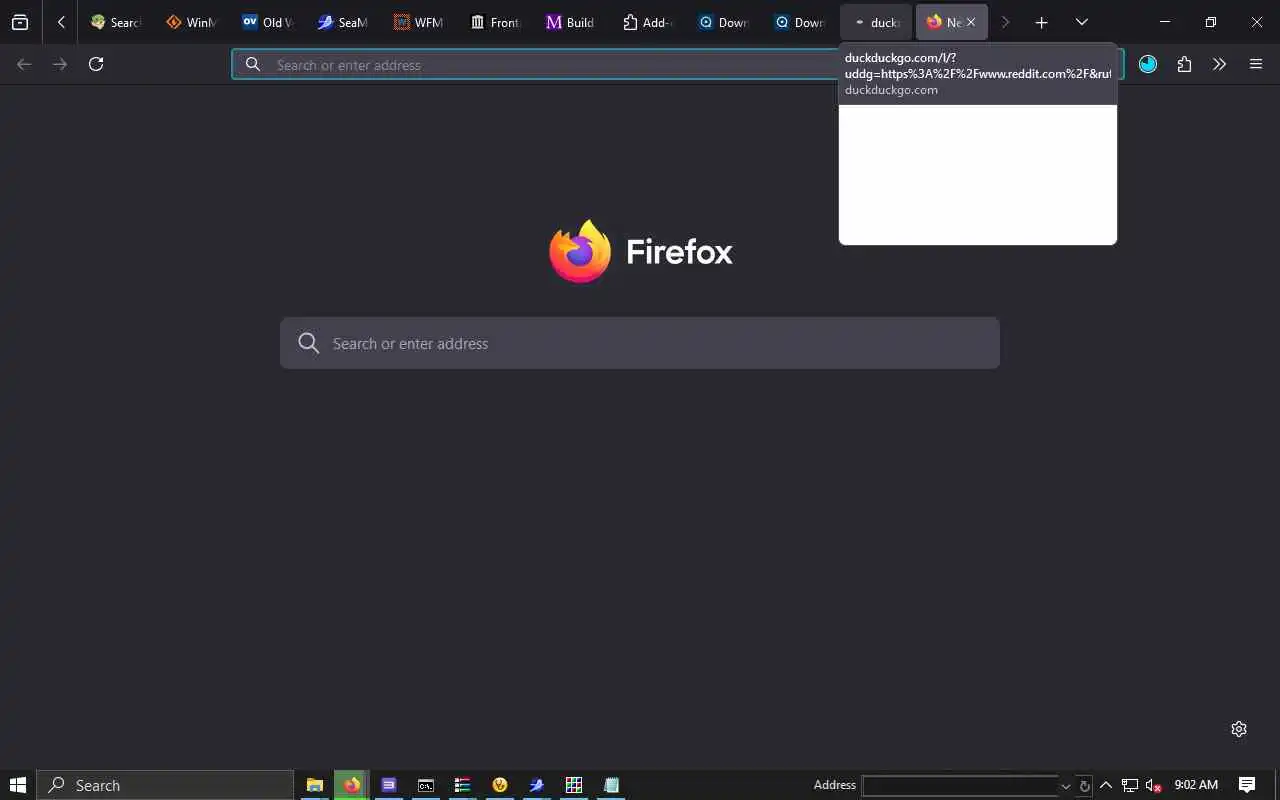Show hidden system tray icons
This screenshot has width=1280, height=800.
click(x=1106, y=785)
